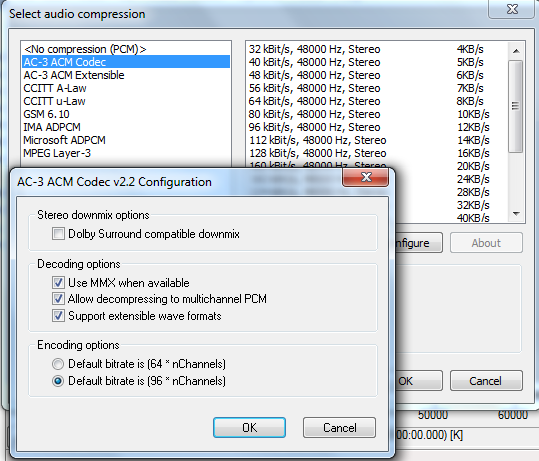Click the Configure button behind the dialog
Screen dimensions: 539x461
pyautogui.click(x=418, y=243)
